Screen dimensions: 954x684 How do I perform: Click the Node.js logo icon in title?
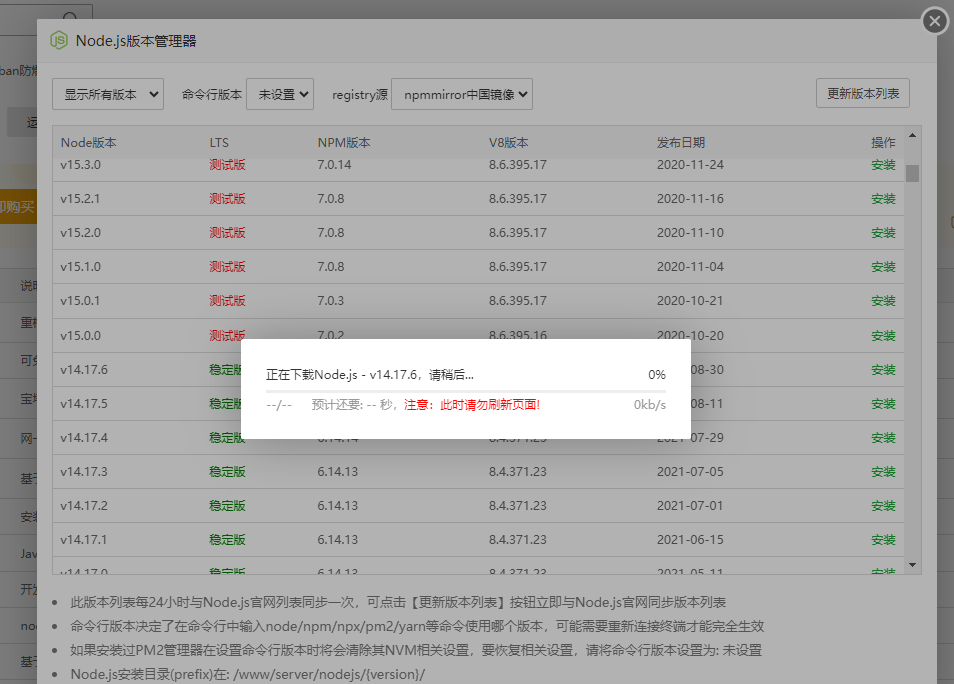[59, 41]
